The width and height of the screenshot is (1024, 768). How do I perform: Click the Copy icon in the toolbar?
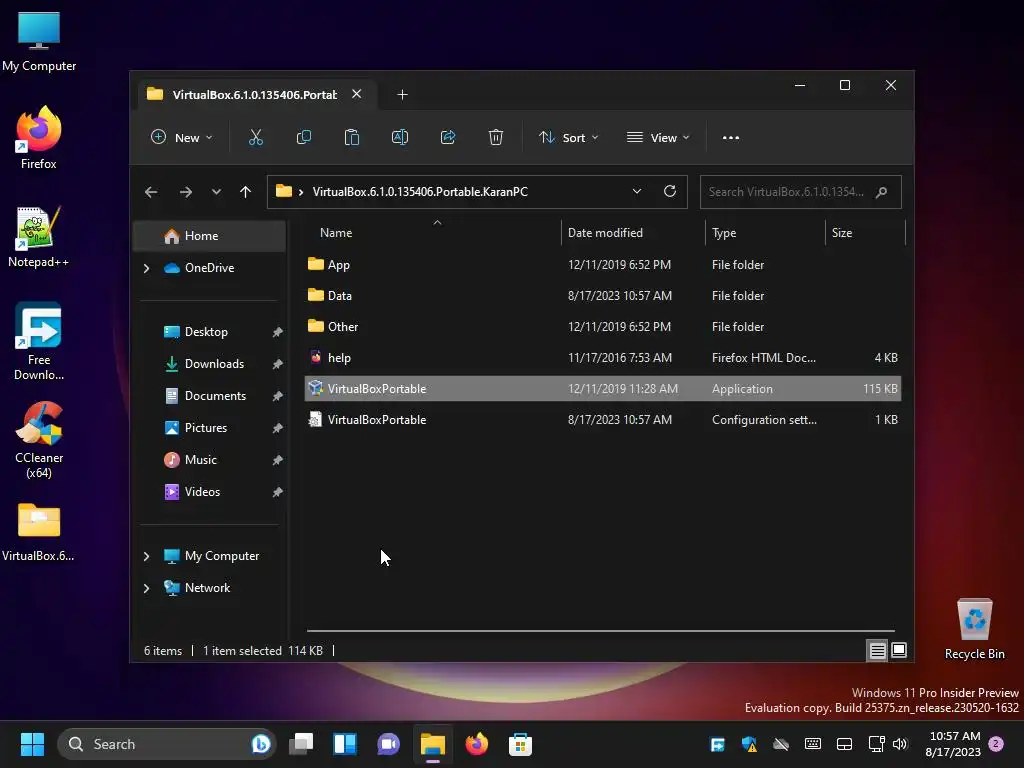click(304, 138)
